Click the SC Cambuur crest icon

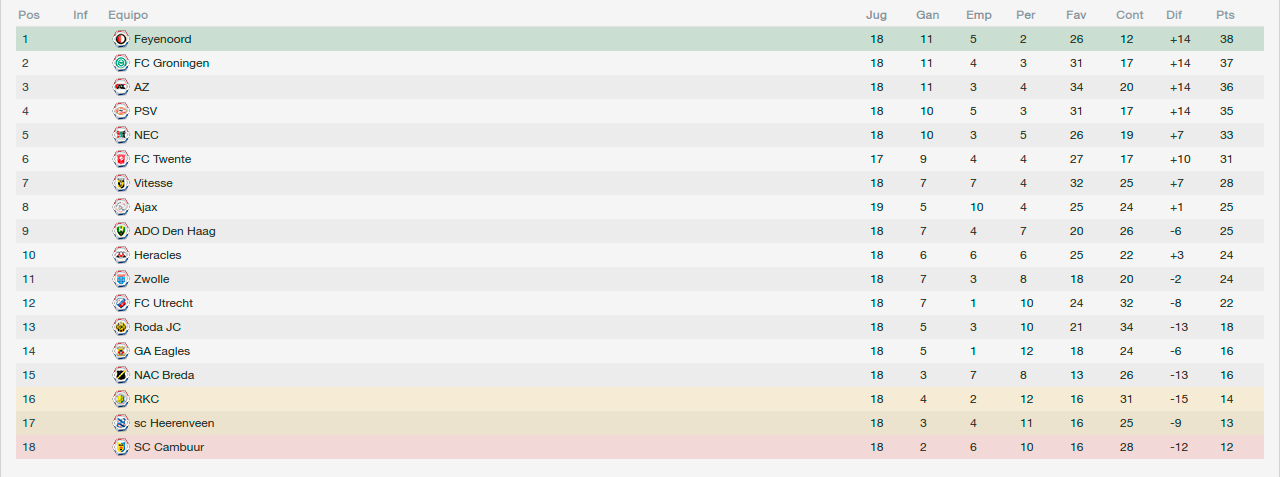coord(121,447)
